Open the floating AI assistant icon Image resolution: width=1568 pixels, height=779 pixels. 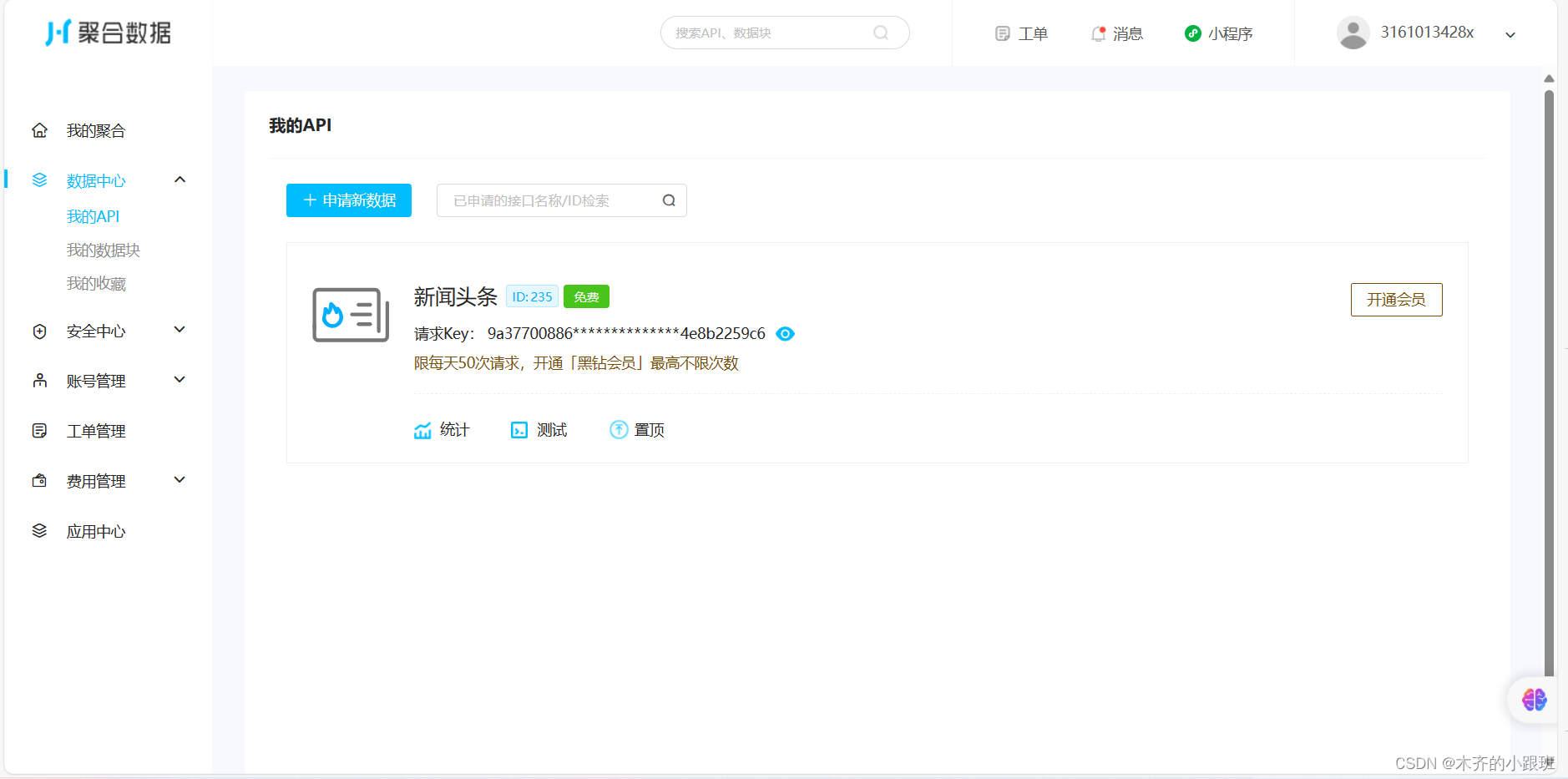point(1535,700)
